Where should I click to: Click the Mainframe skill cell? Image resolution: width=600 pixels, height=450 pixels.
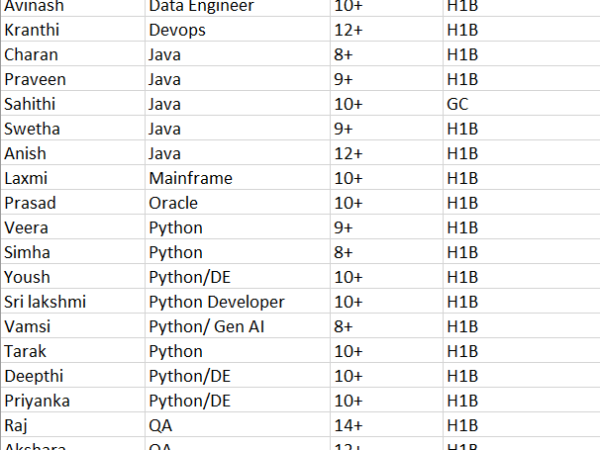point(190,178)
